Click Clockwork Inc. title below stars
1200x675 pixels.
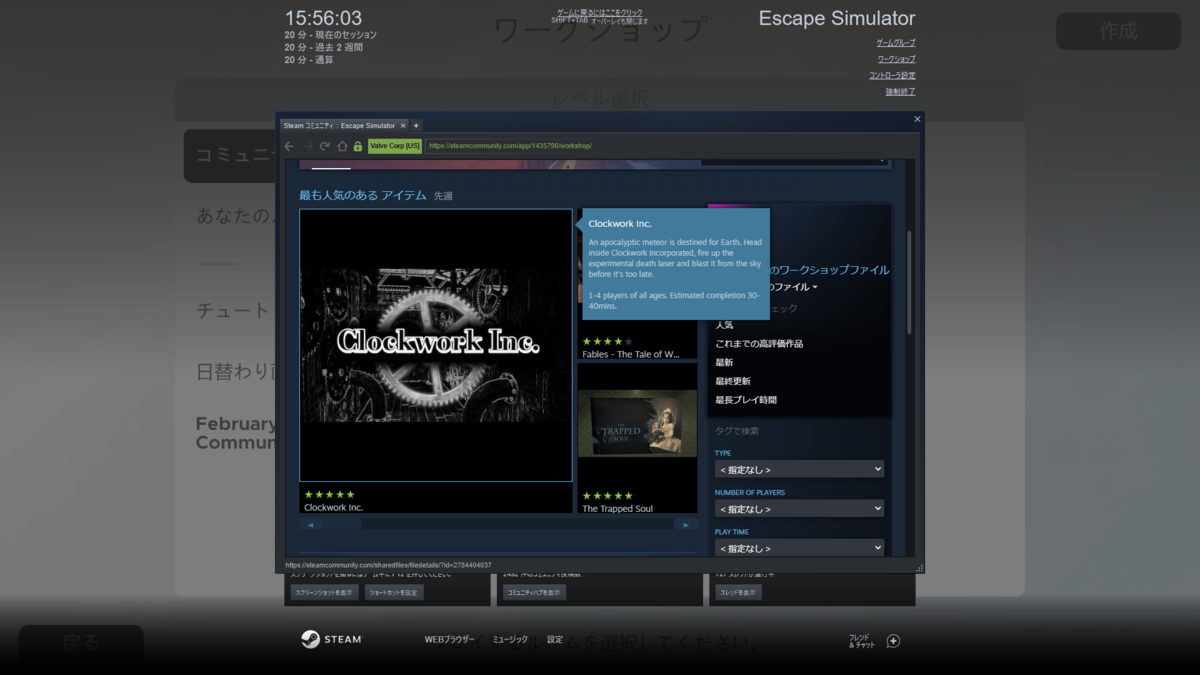tap(333, 508)
